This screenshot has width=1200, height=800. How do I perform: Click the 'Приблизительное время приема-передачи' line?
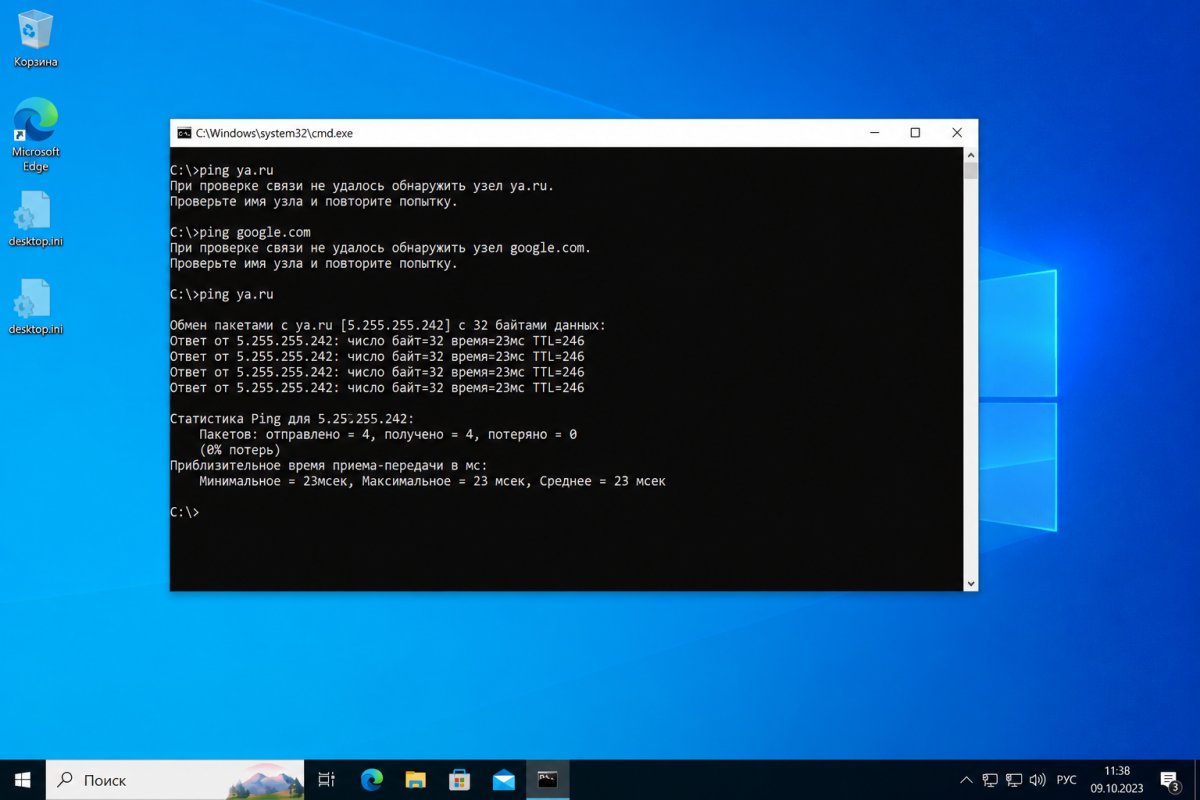(x=329, y=466)
